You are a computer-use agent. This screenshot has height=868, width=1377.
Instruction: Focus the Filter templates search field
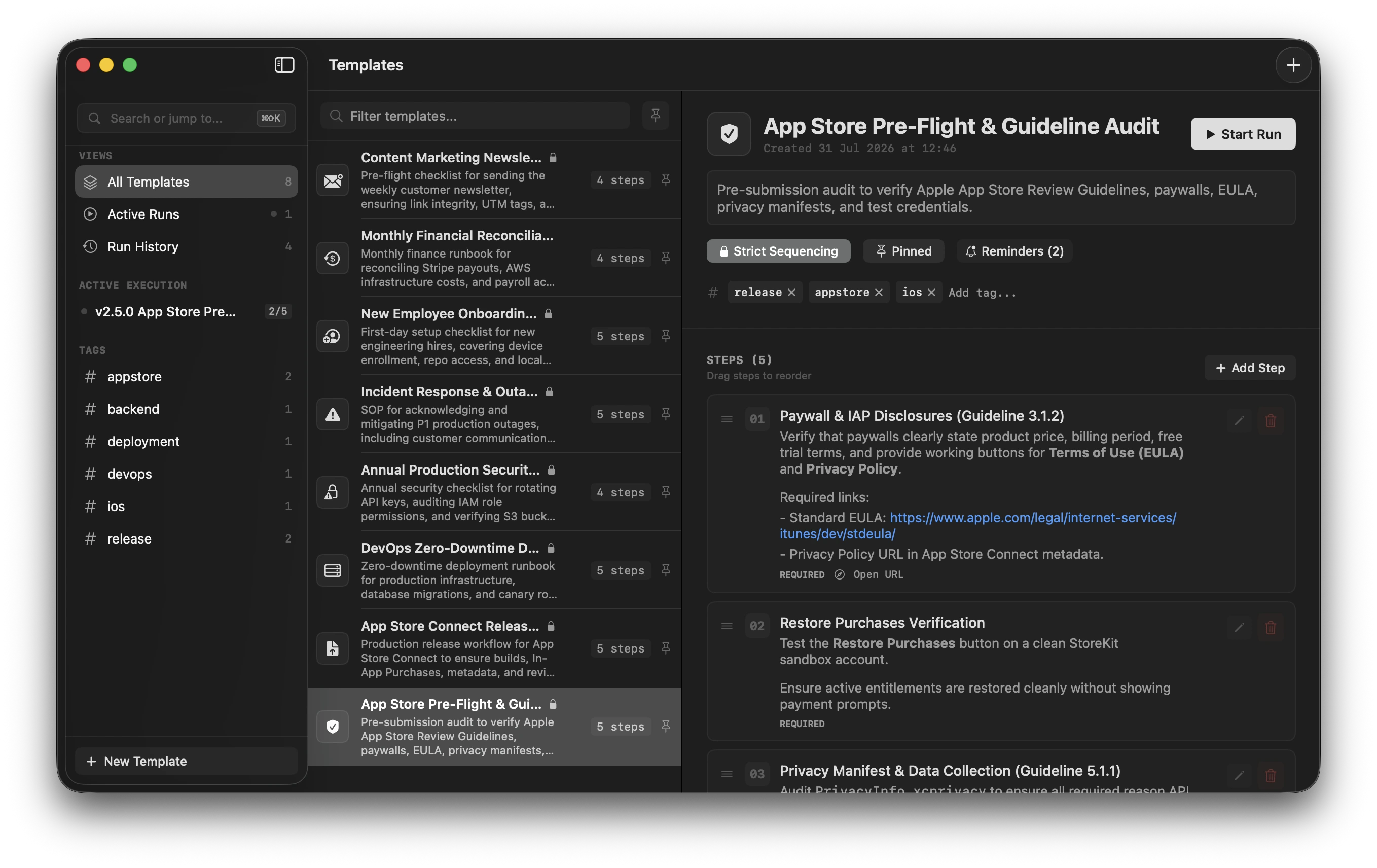(475, 116)
